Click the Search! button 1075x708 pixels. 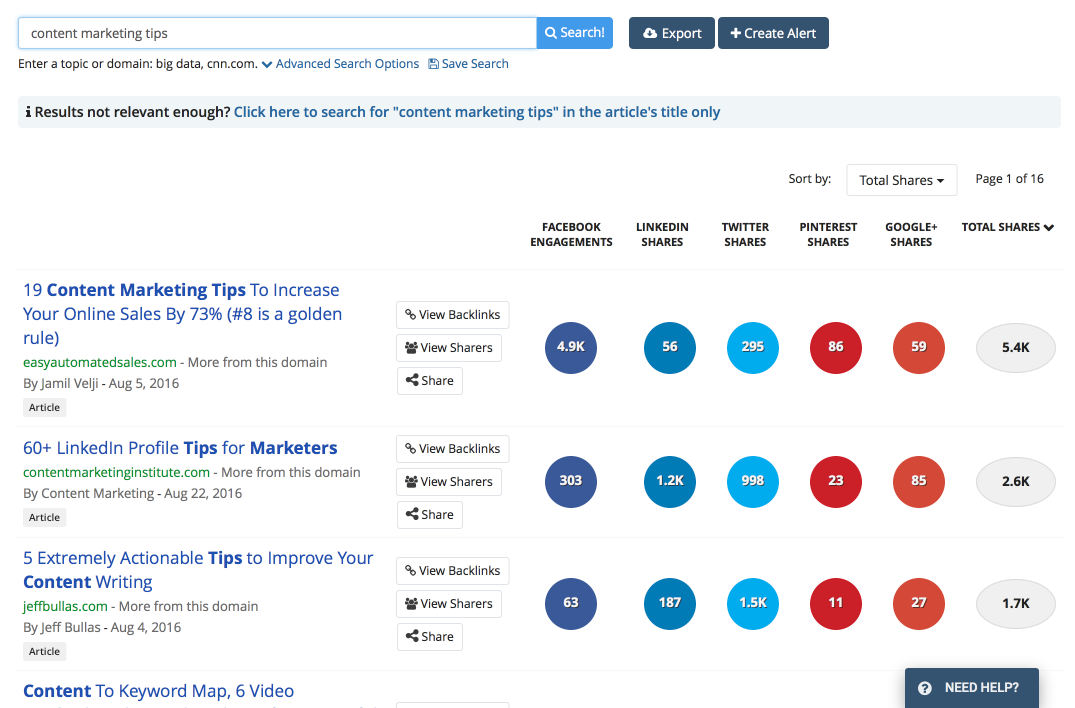click(x=575, y=33)
